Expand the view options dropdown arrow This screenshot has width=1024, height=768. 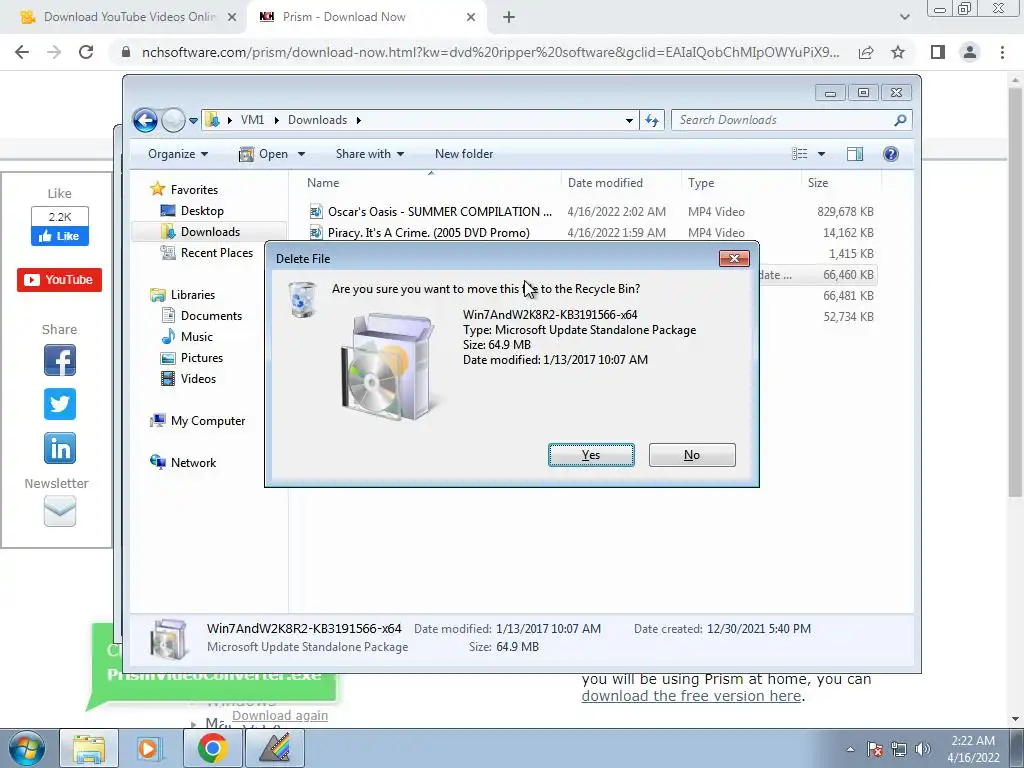pos(822,154)
